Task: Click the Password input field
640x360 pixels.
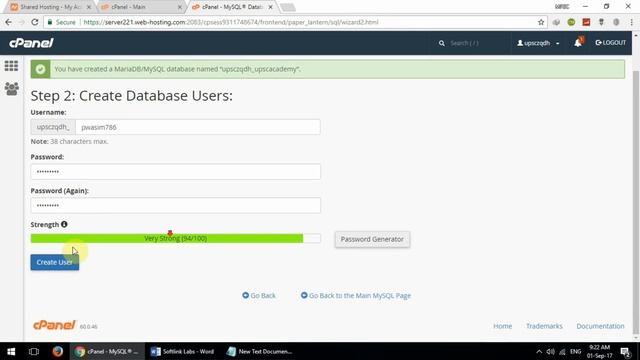Action: click(x=176, y=172)
